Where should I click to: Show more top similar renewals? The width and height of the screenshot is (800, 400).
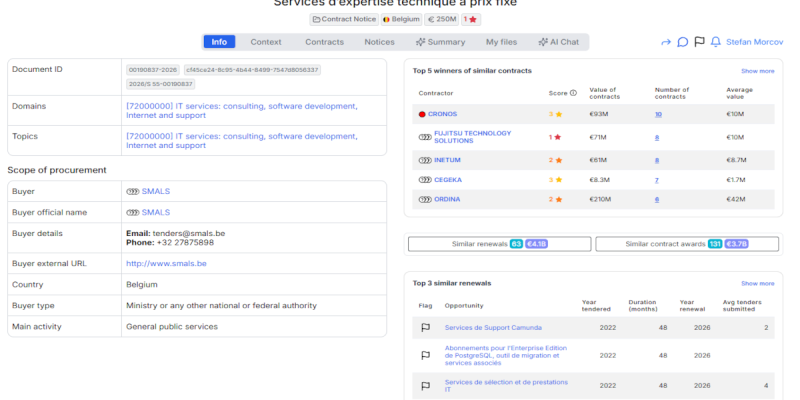tap(758, 283)
